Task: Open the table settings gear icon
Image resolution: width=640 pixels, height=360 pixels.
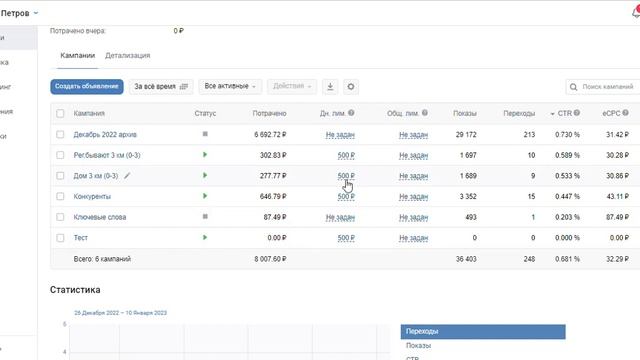Action: click(x=351, y=87)
